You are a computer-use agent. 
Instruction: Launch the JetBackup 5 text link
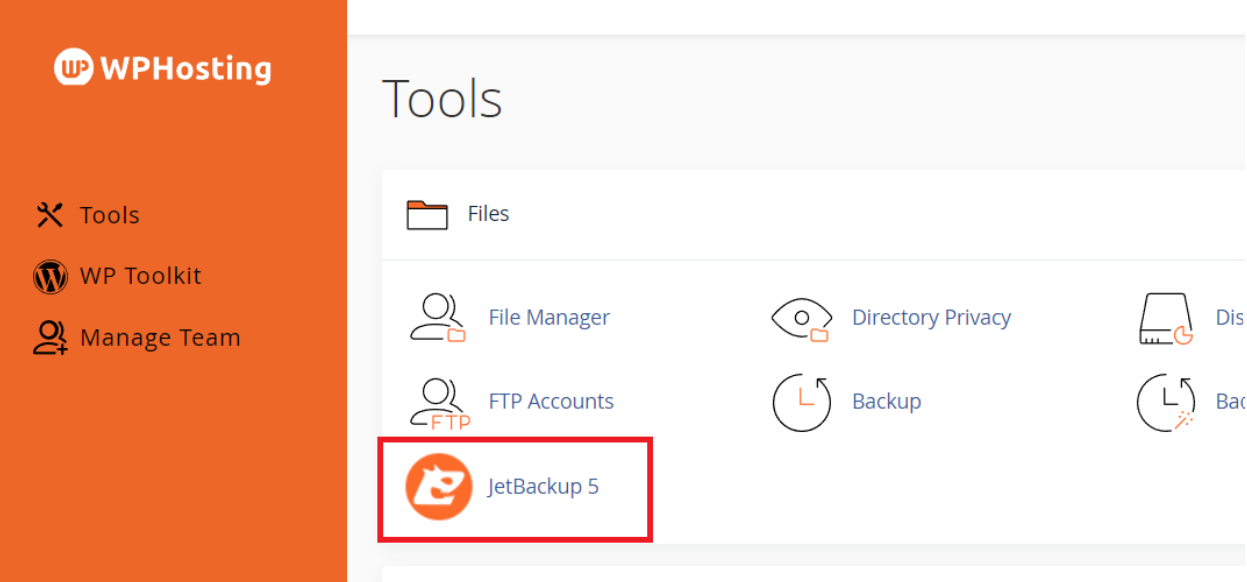click(x=543, y=487)
